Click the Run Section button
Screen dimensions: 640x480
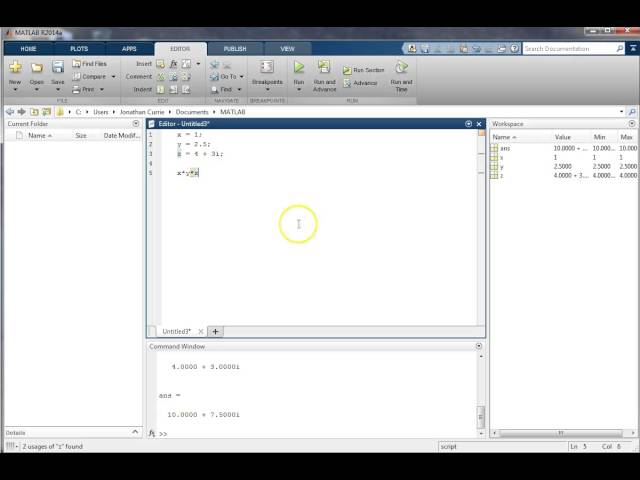point(363,70)
